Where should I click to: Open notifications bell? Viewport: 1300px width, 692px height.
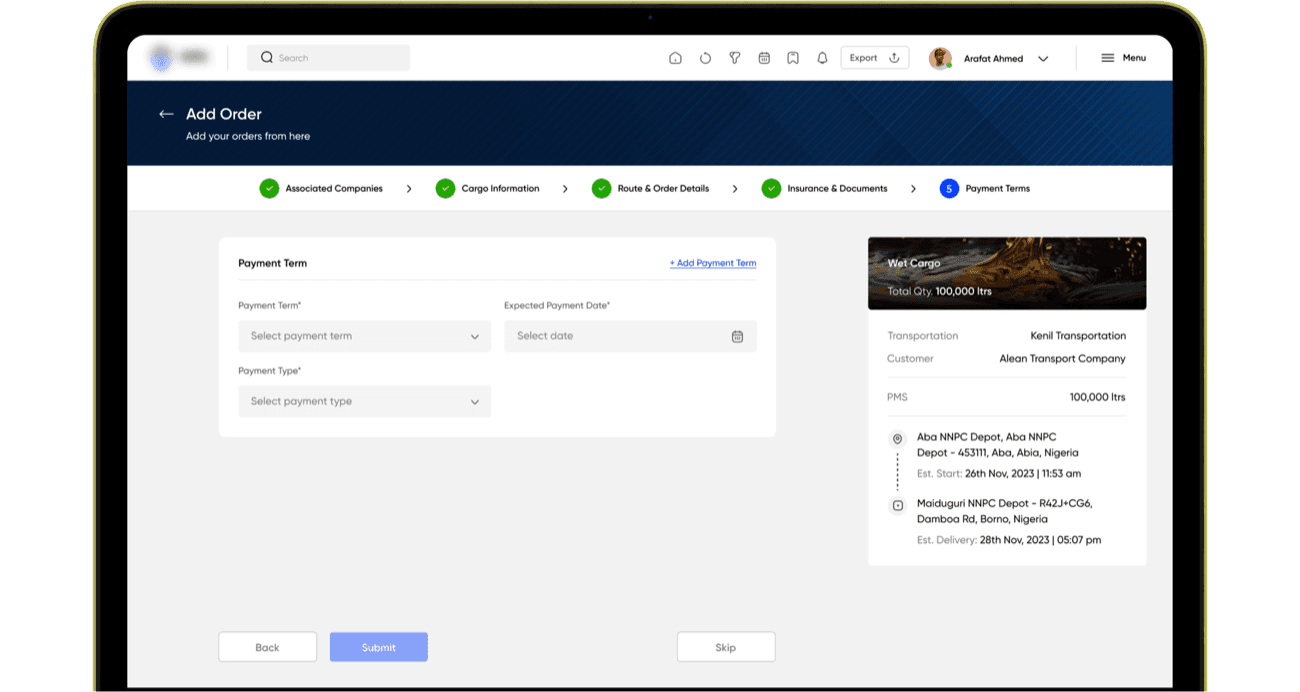click(x=822, y=58)
